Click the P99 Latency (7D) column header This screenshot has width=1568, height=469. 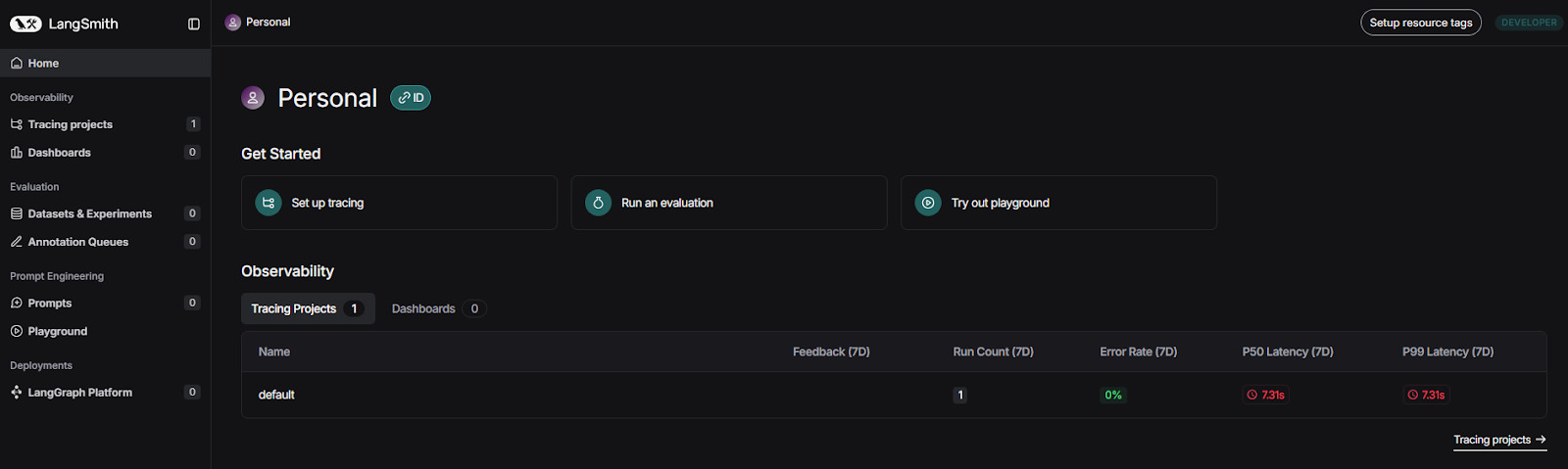(1447, 352)
